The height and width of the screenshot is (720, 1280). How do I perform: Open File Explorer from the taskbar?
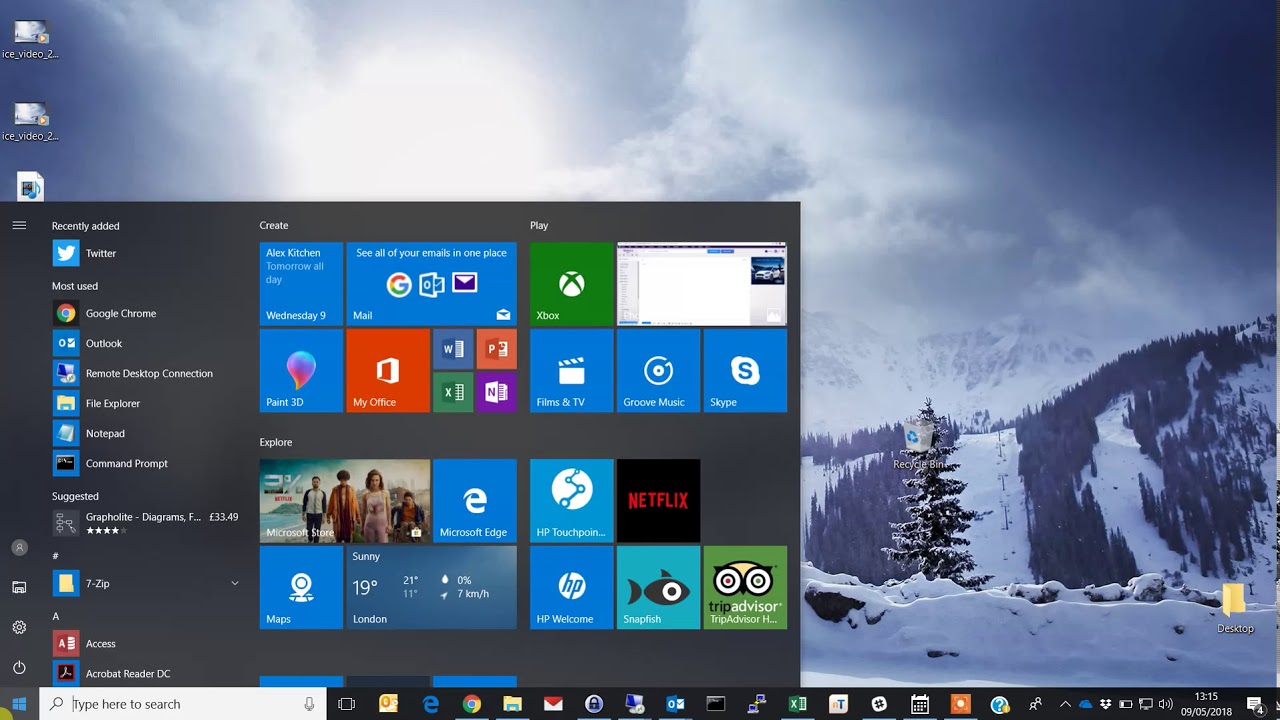(x=513, y=704)
